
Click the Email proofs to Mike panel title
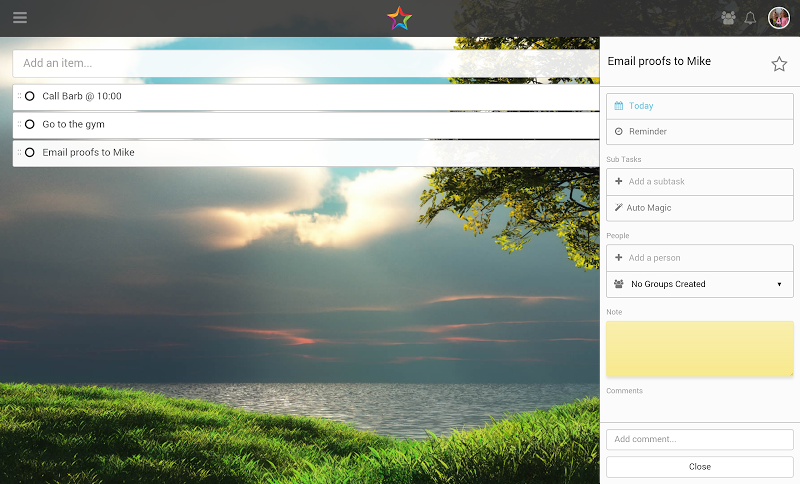click(659, 61)
